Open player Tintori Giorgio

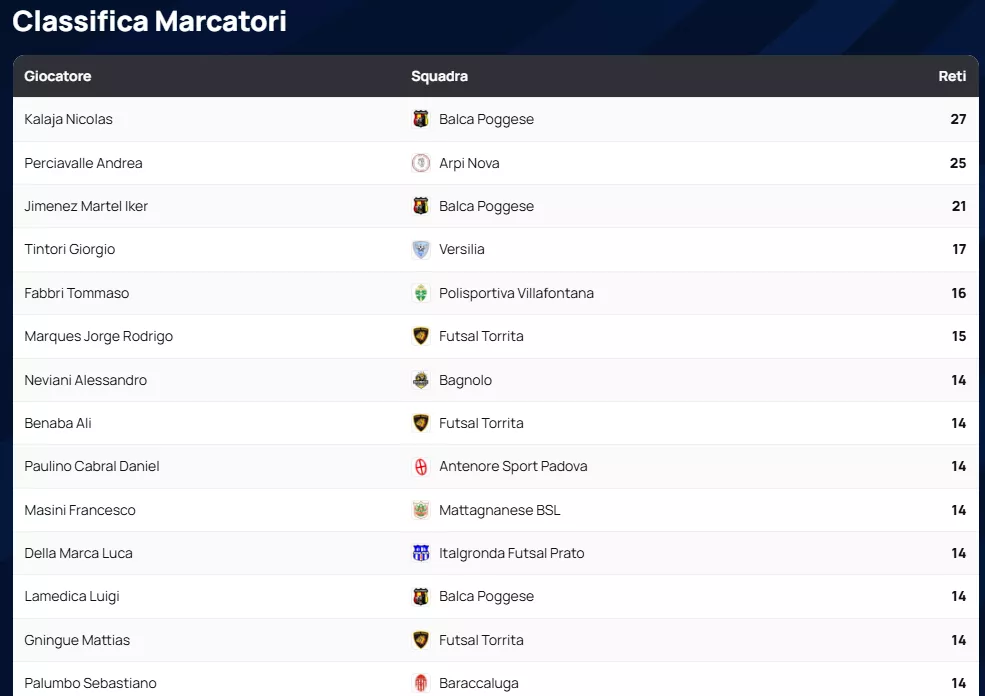pyautogui.click(x=70, y=249)
